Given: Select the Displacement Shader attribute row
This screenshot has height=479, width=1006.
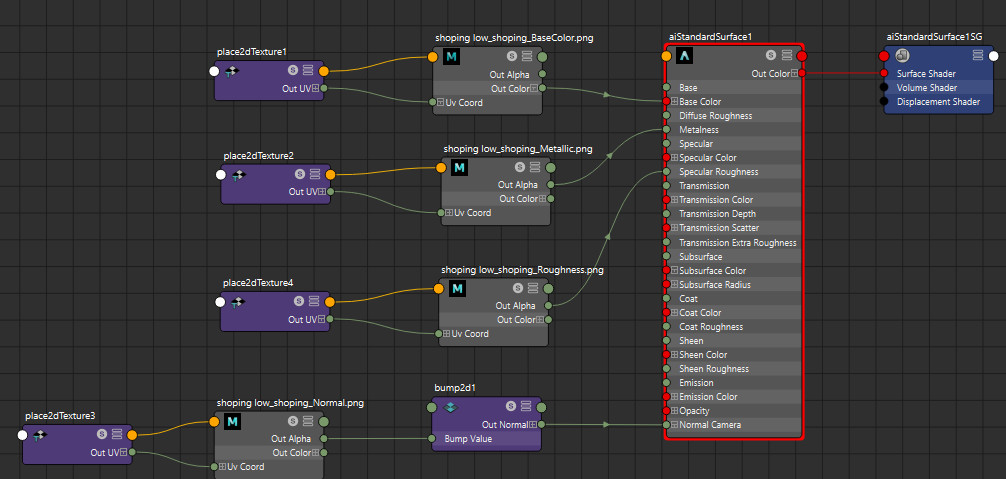Looking at the screenshot, I should [x=939, y=102].
